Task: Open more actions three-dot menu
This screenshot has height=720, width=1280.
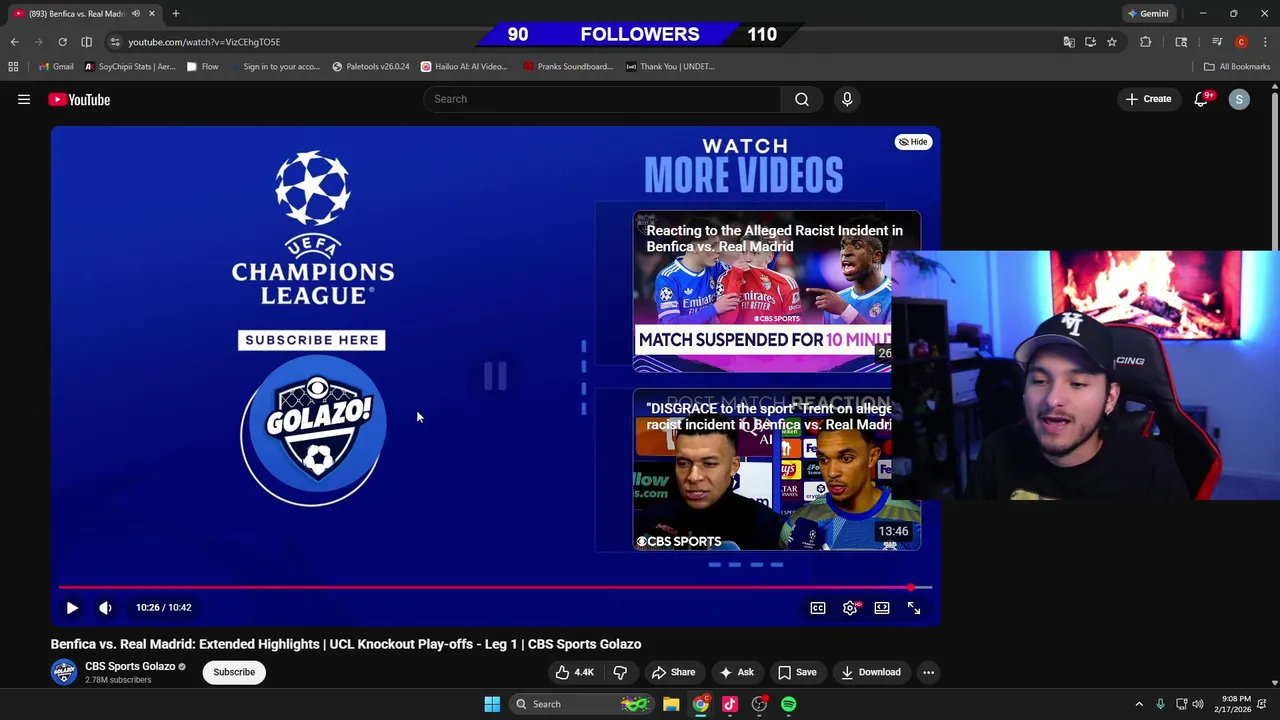Action: pyautogui.click(x=928, y=672)
